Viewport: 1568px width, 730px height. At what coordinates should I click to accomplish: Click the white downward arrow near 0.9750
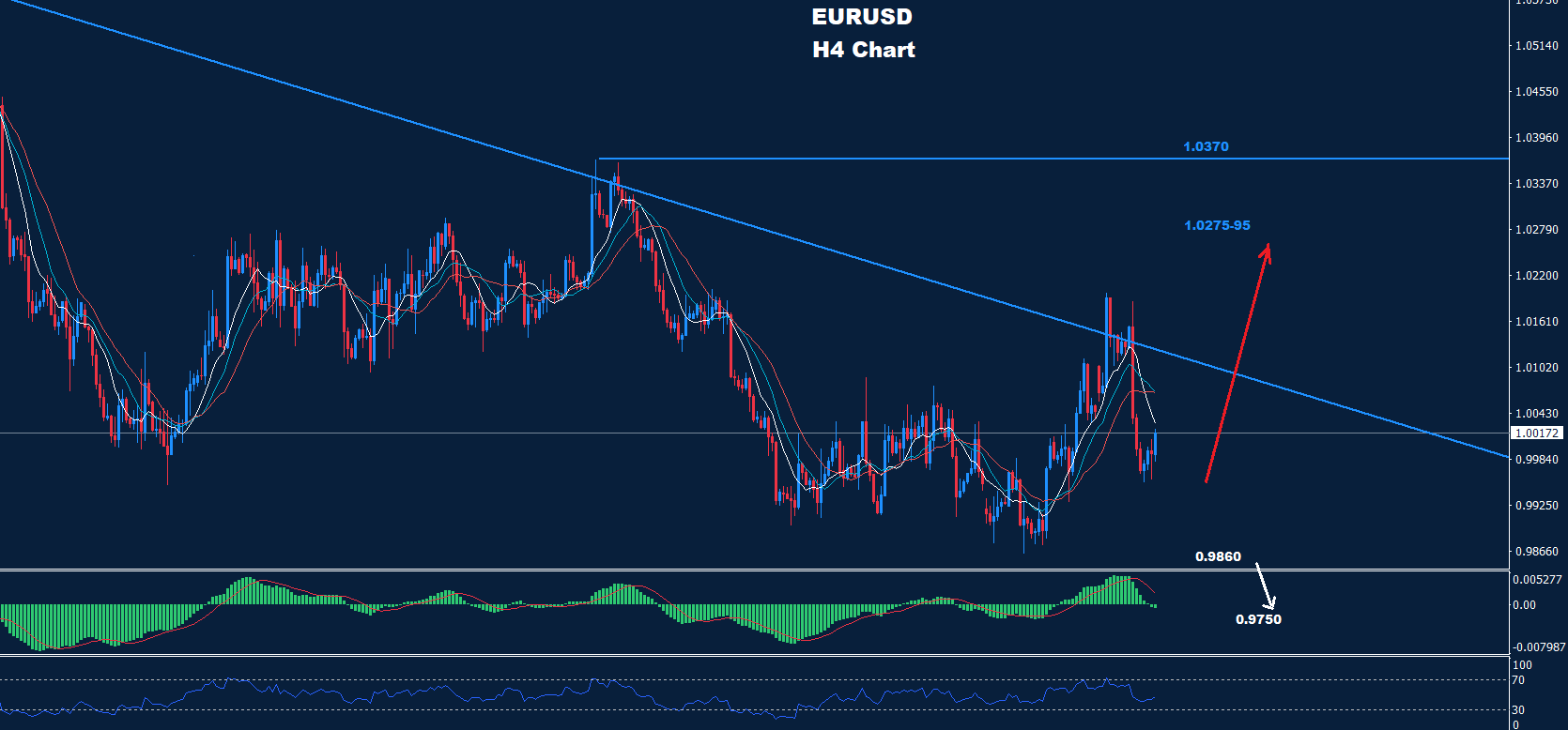point(1265,586)
